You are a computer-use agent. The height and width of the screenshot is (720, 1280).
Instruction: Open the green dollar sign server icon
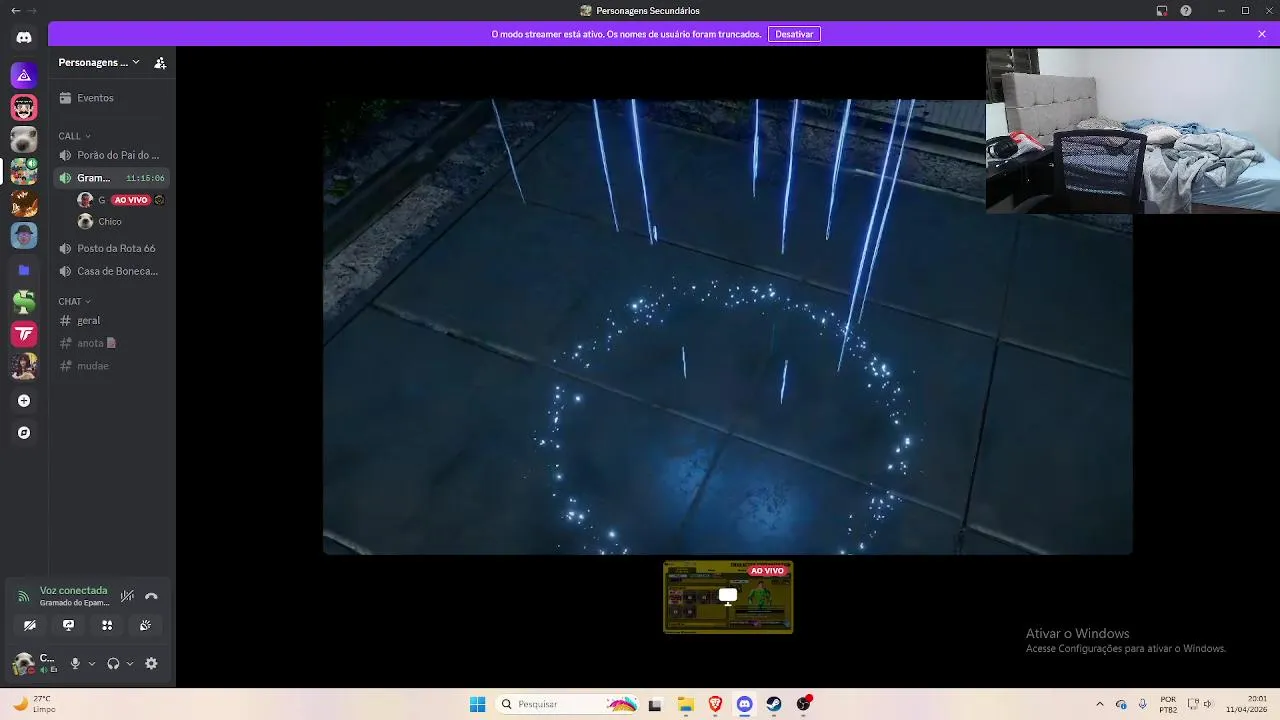(x=24, y=301)
